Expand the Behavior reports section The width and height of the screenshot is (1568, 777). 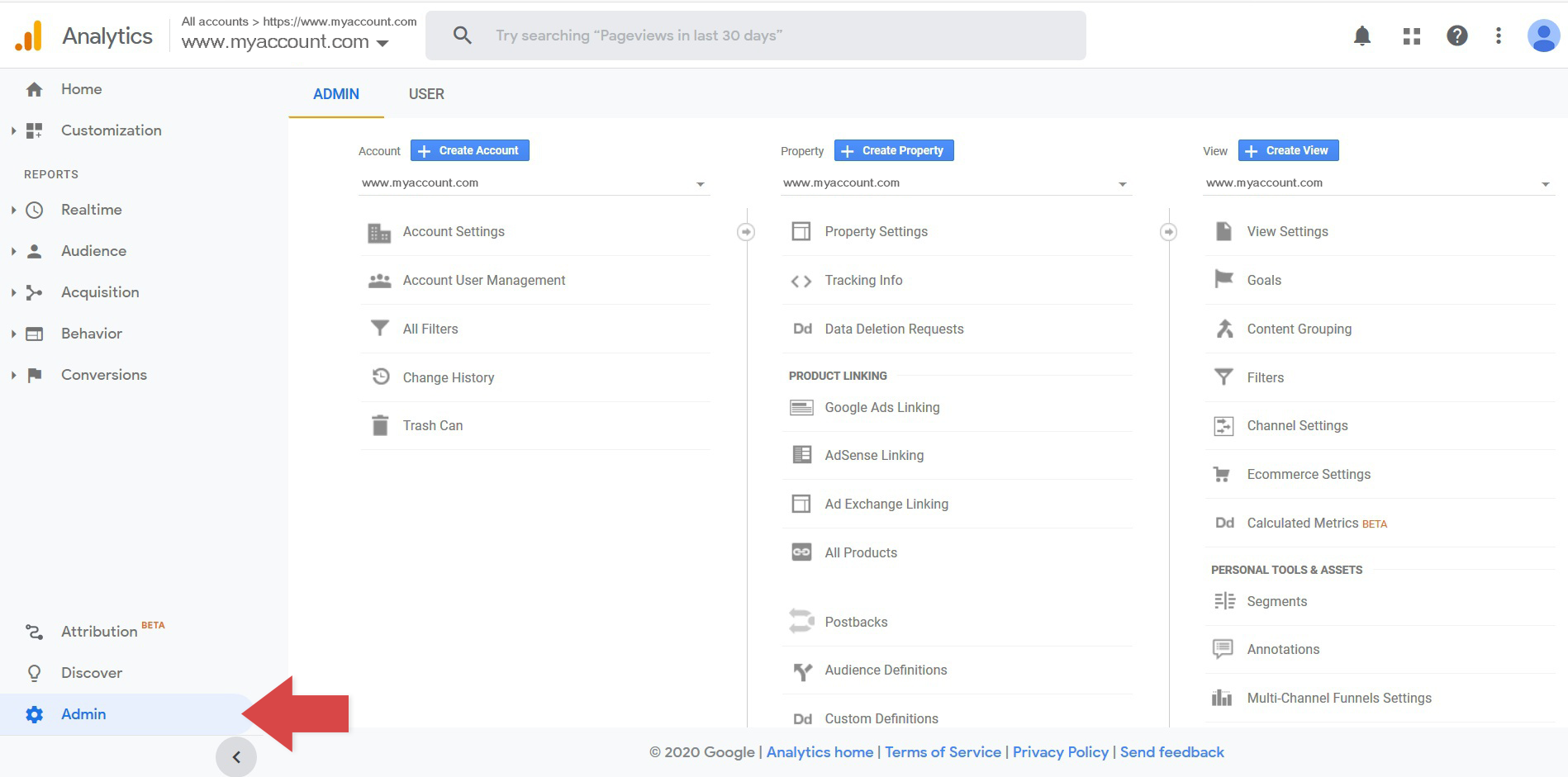(x=13, y=334)
